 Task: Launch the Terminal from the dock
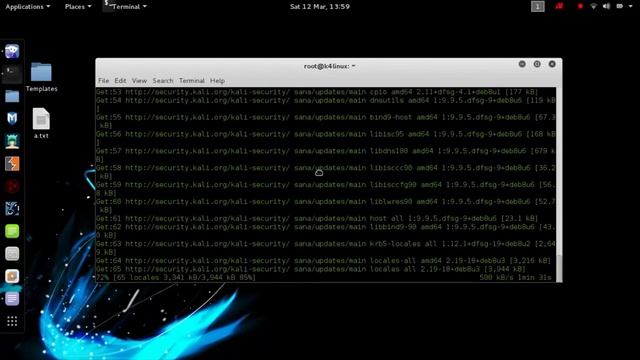12,74
